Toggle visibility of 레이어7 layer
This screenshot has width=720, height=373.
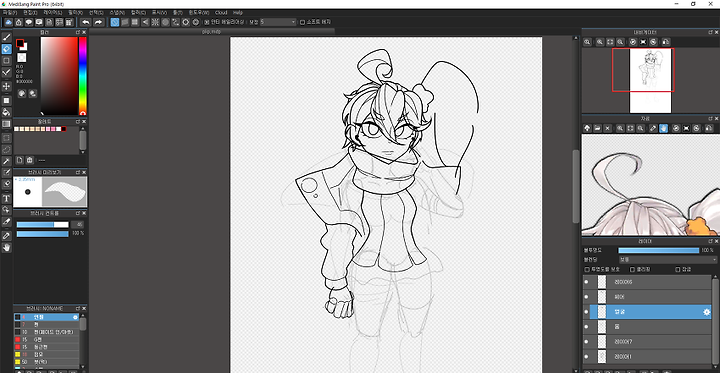[x=586, y=342]
